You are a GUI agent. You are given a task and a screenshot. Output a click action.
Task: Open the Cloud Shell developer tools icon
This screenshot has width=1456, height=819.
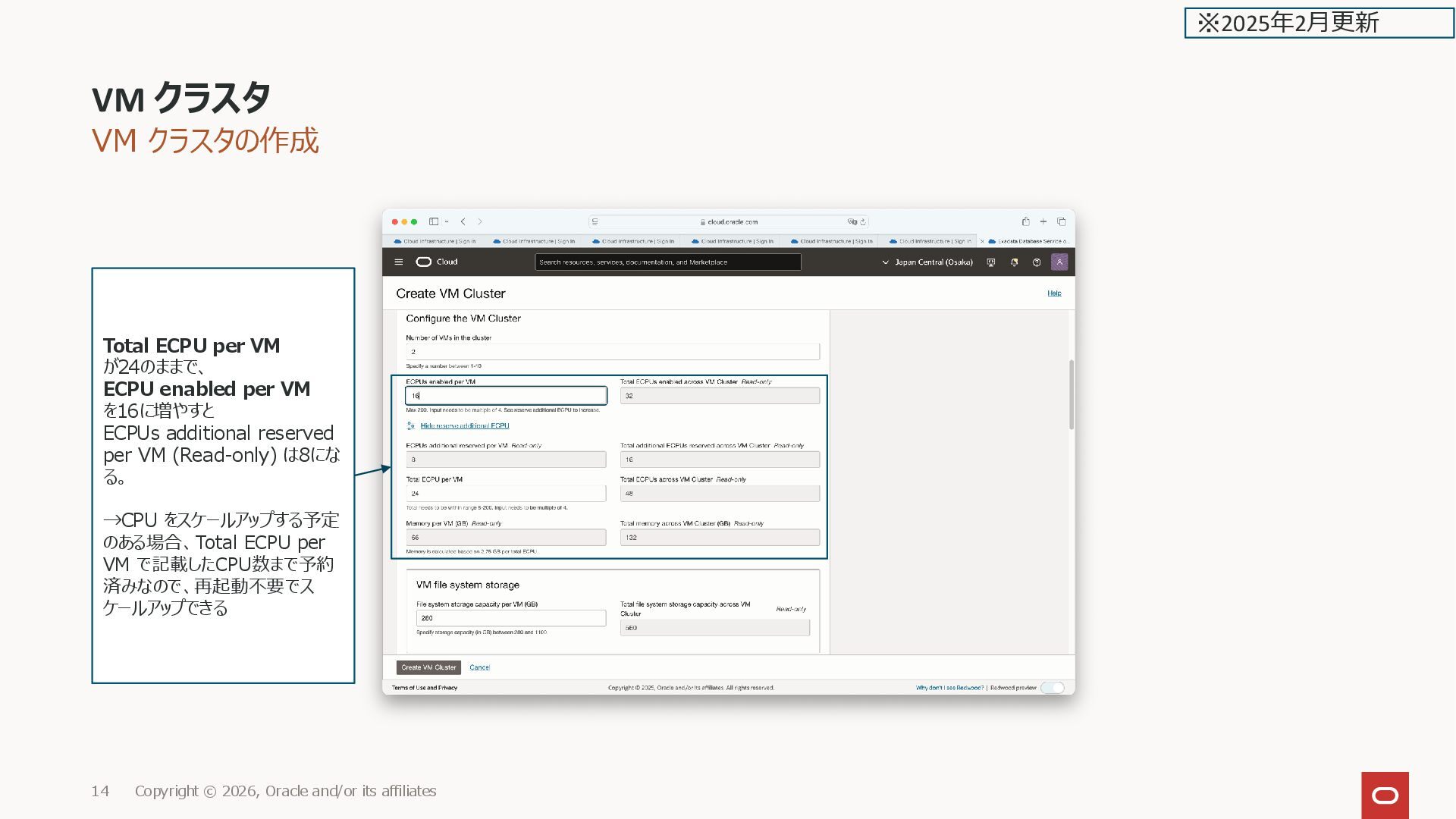pyautogui.click(x=990, y=262)
